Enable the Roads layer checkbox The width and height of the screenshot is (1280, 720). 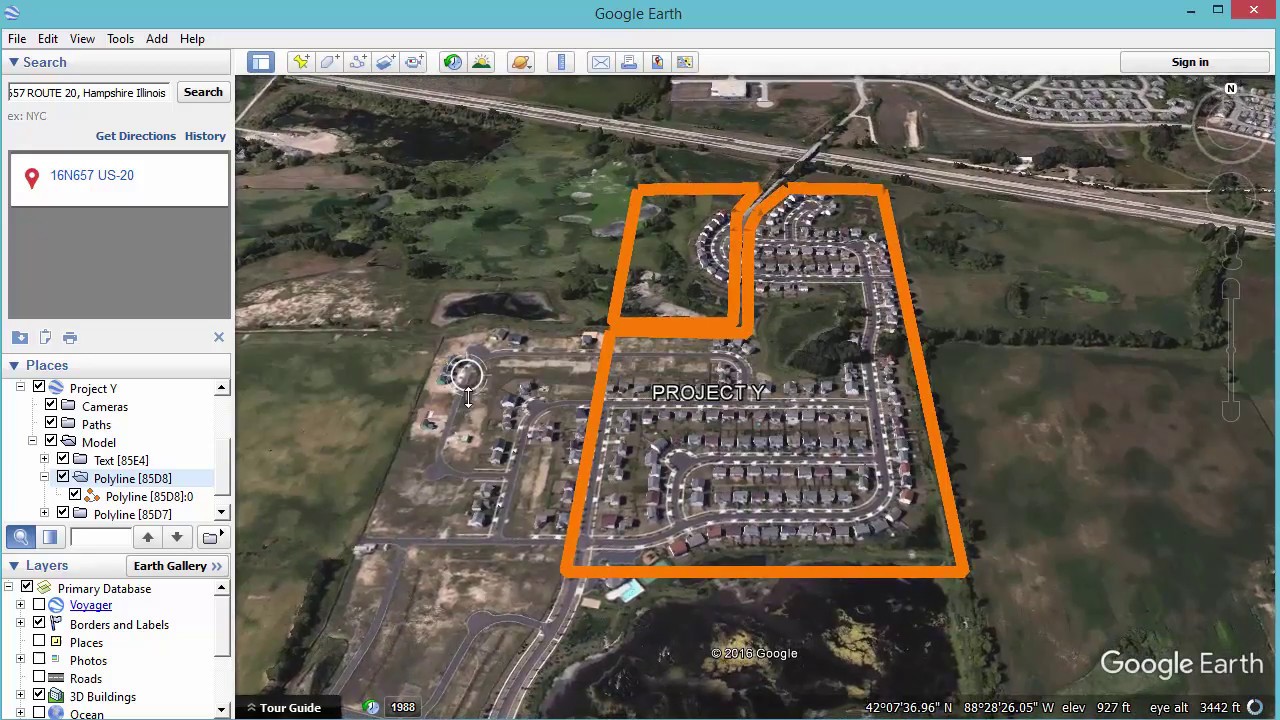(x=39, y=677)
